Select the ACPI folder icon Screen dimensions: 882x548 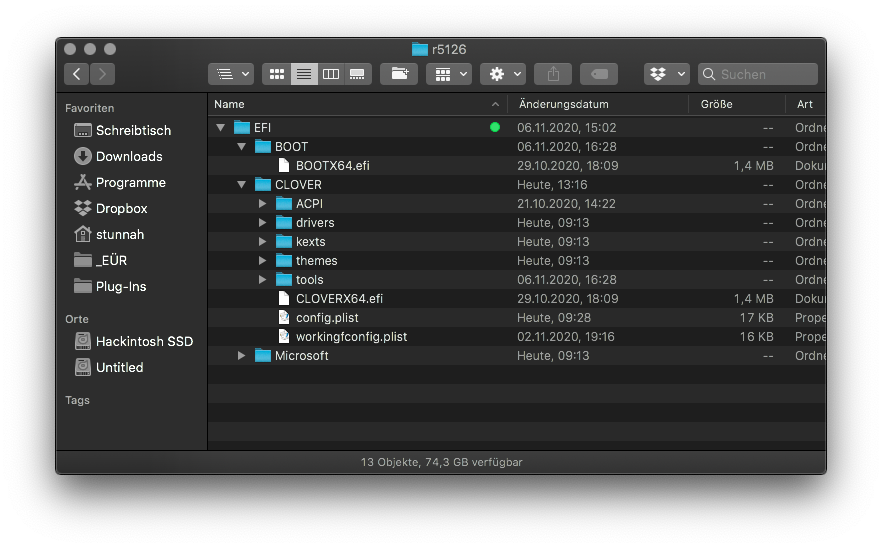click(x=284, y=204)
